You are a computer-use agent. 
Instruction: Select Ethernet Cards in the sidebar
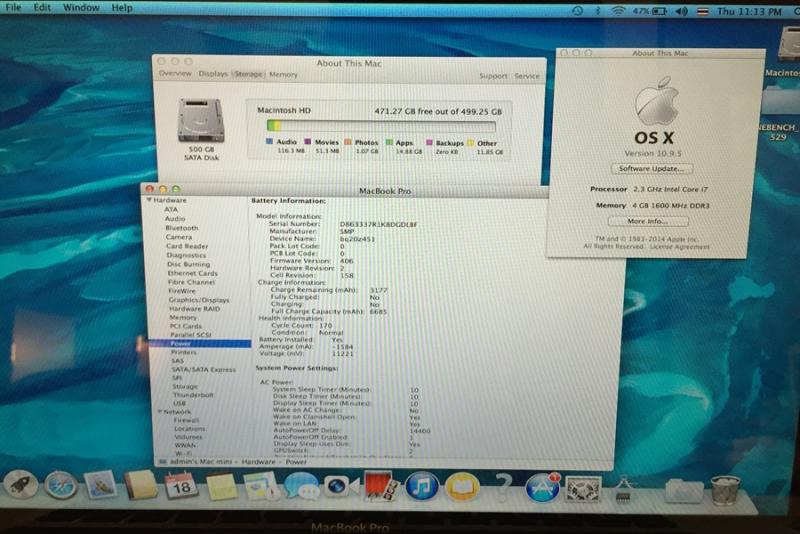(192, 273)
